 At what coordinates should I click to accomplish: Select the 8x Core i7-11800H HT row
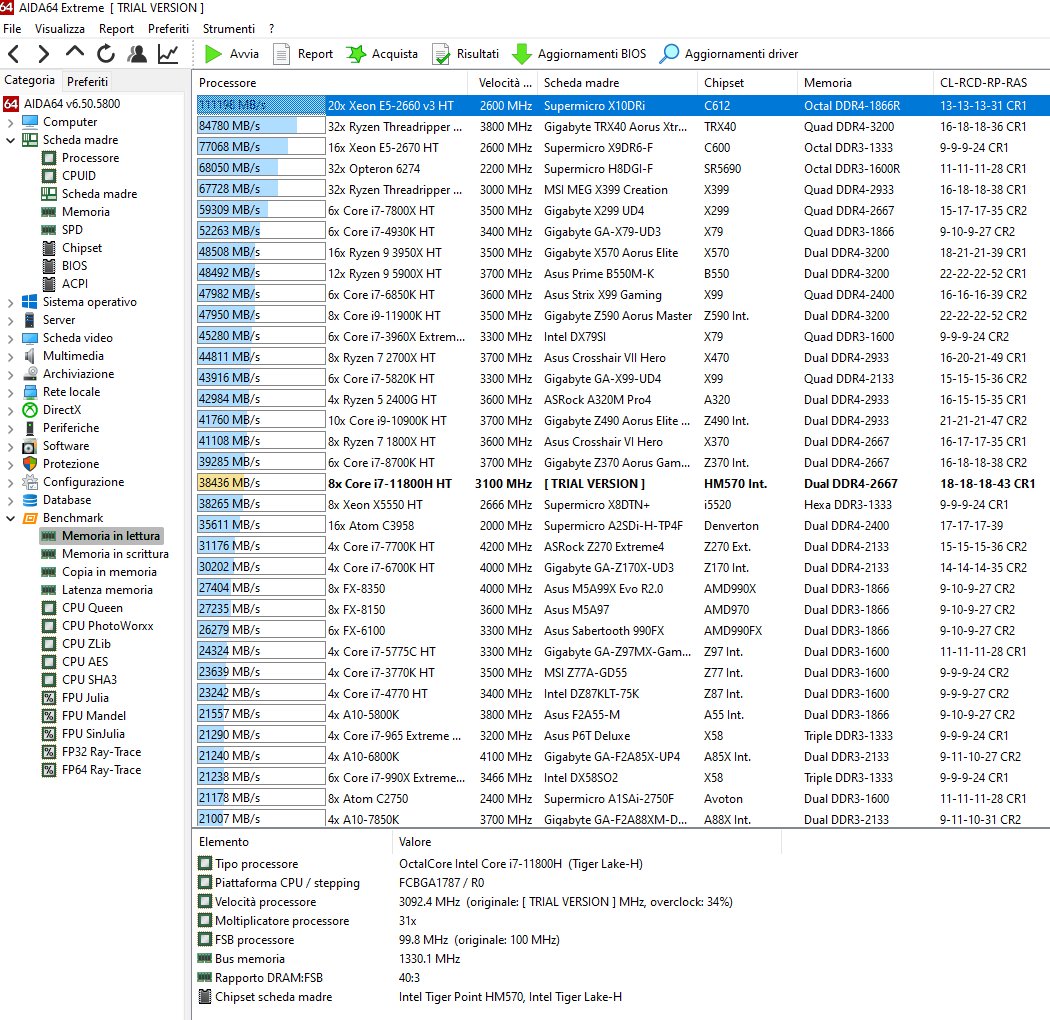click(623, 483)
